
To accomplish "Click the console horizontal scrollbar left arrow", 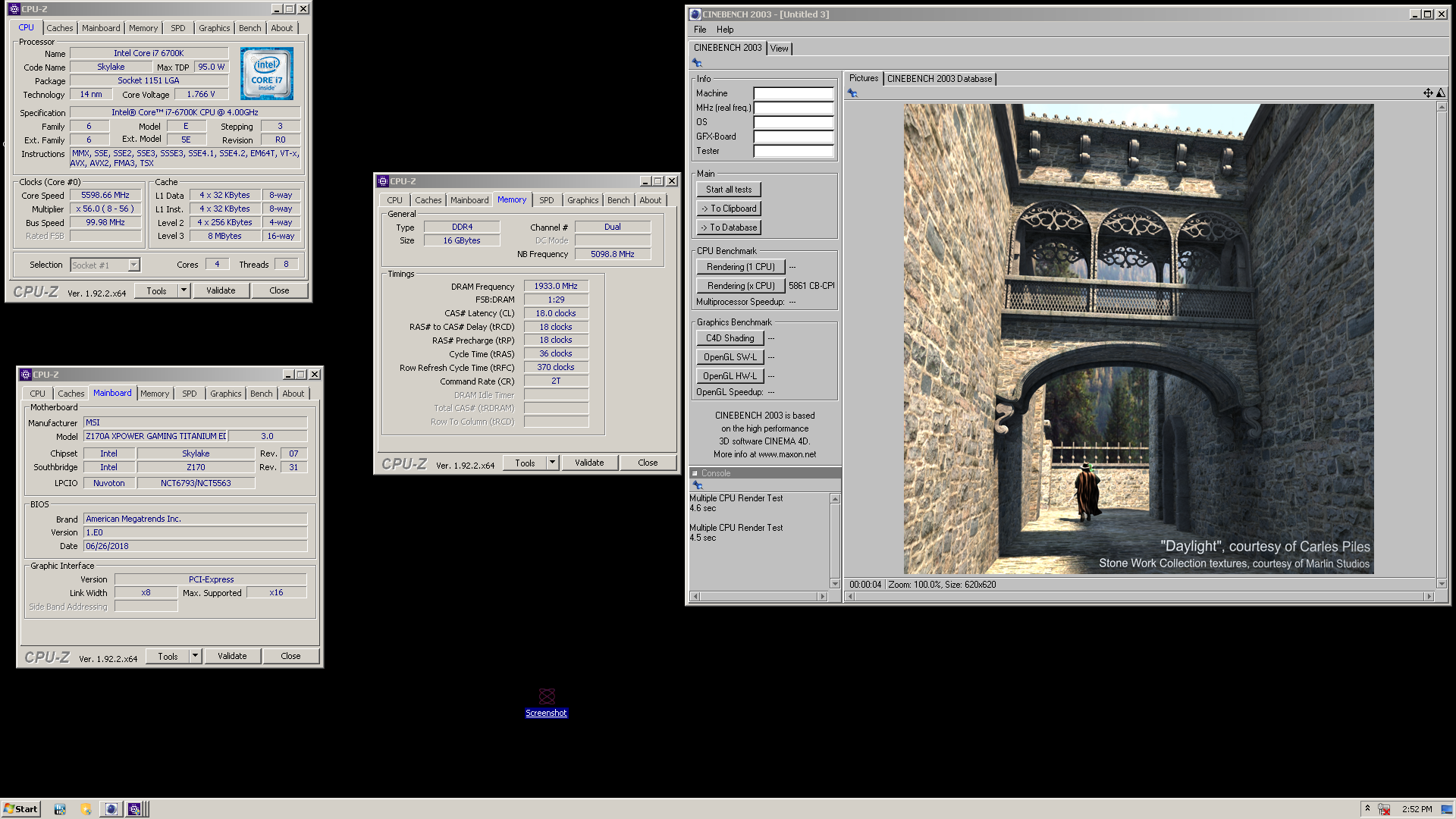I will [x=694, y=597].
